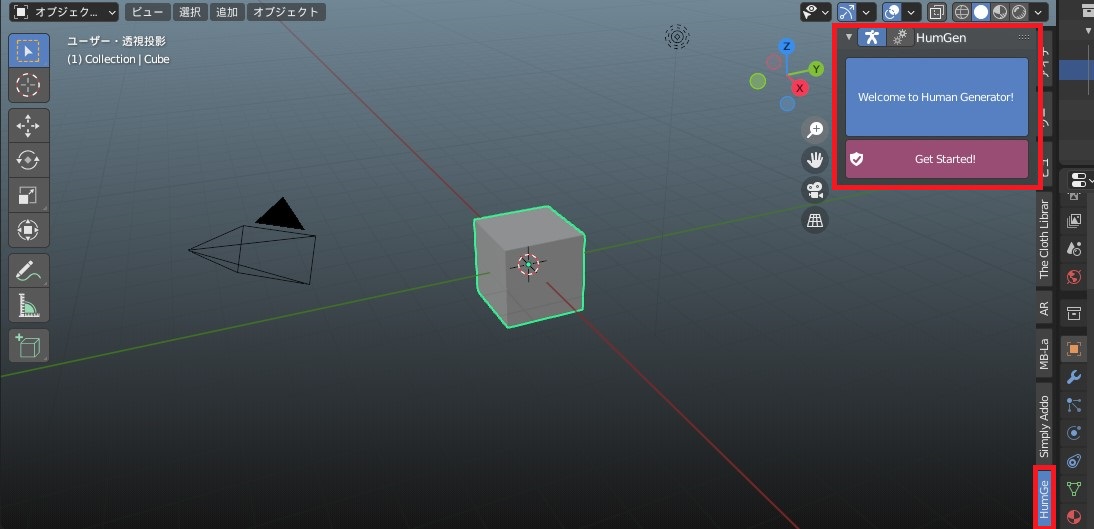Viewport: 1094px width, 529px height.
Task: Switch to material preview shading
Action: 1000,12
